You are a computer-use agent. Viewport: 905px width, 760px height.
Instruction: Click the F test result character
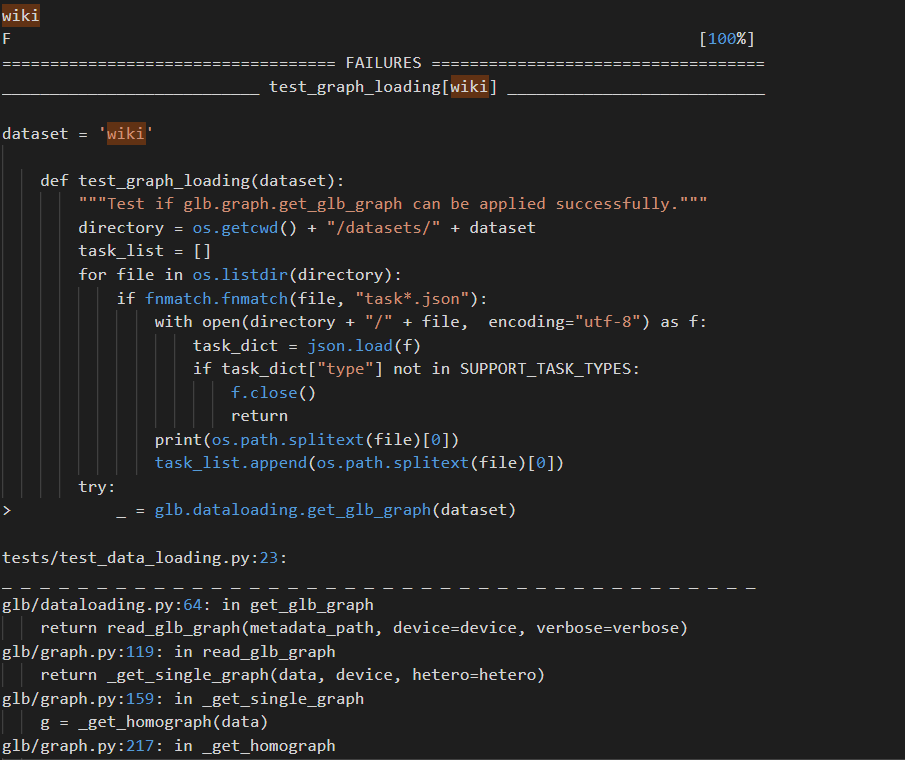tap(6, 38)
